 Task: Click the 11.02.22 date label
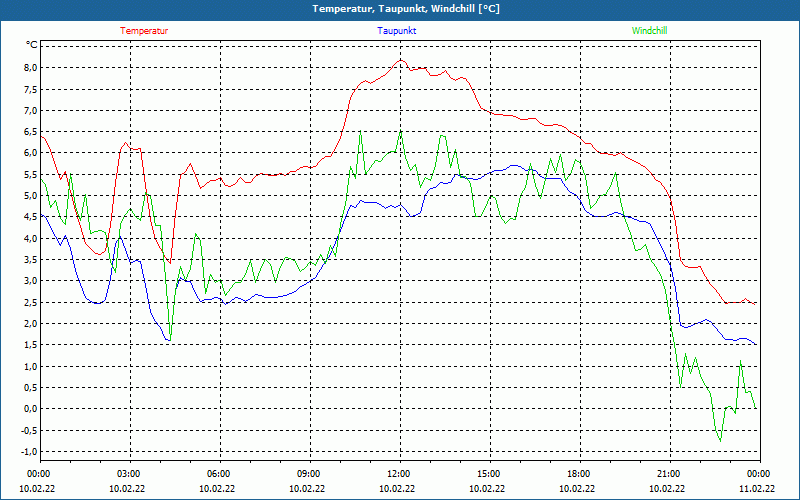pyautogui.click(x=757, y=488)
